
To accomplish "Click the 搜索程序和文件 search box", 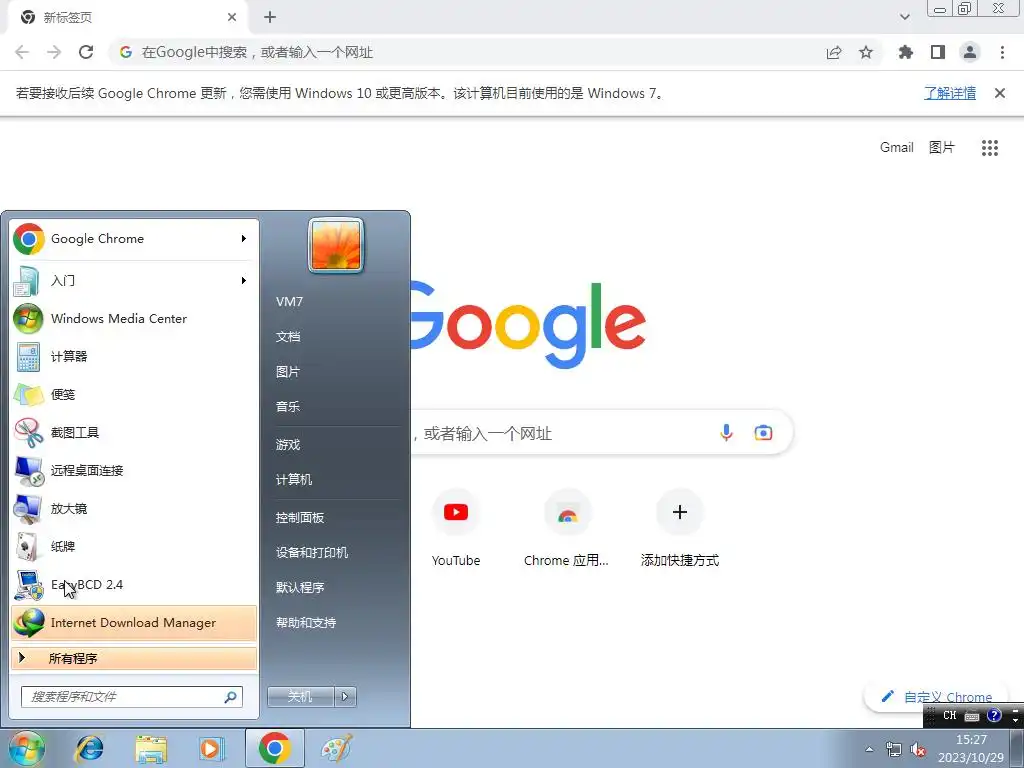I will pos(131,697).
